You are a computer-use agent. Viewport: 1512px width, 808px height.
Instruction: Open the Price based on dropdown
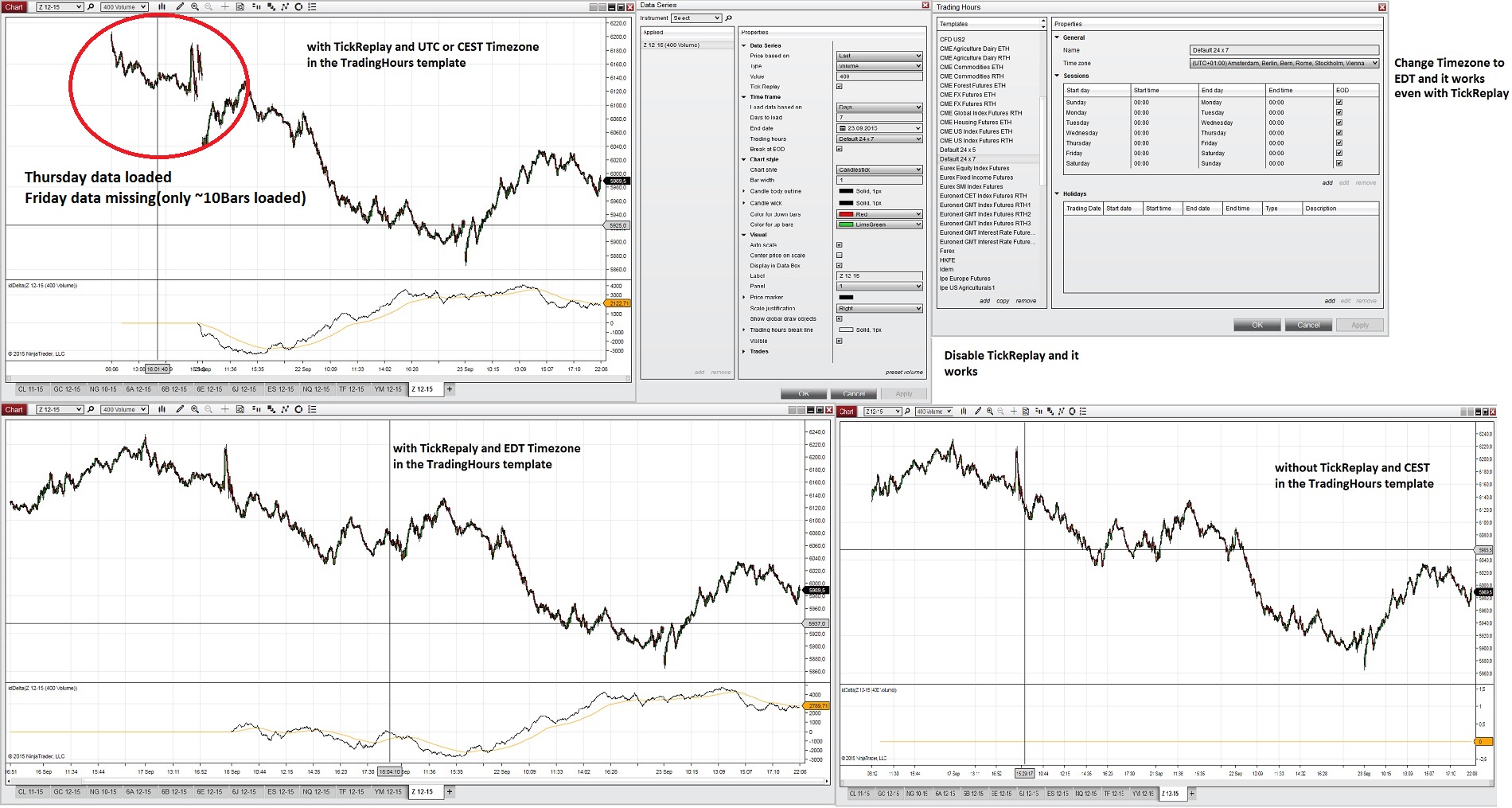[879, 56]
